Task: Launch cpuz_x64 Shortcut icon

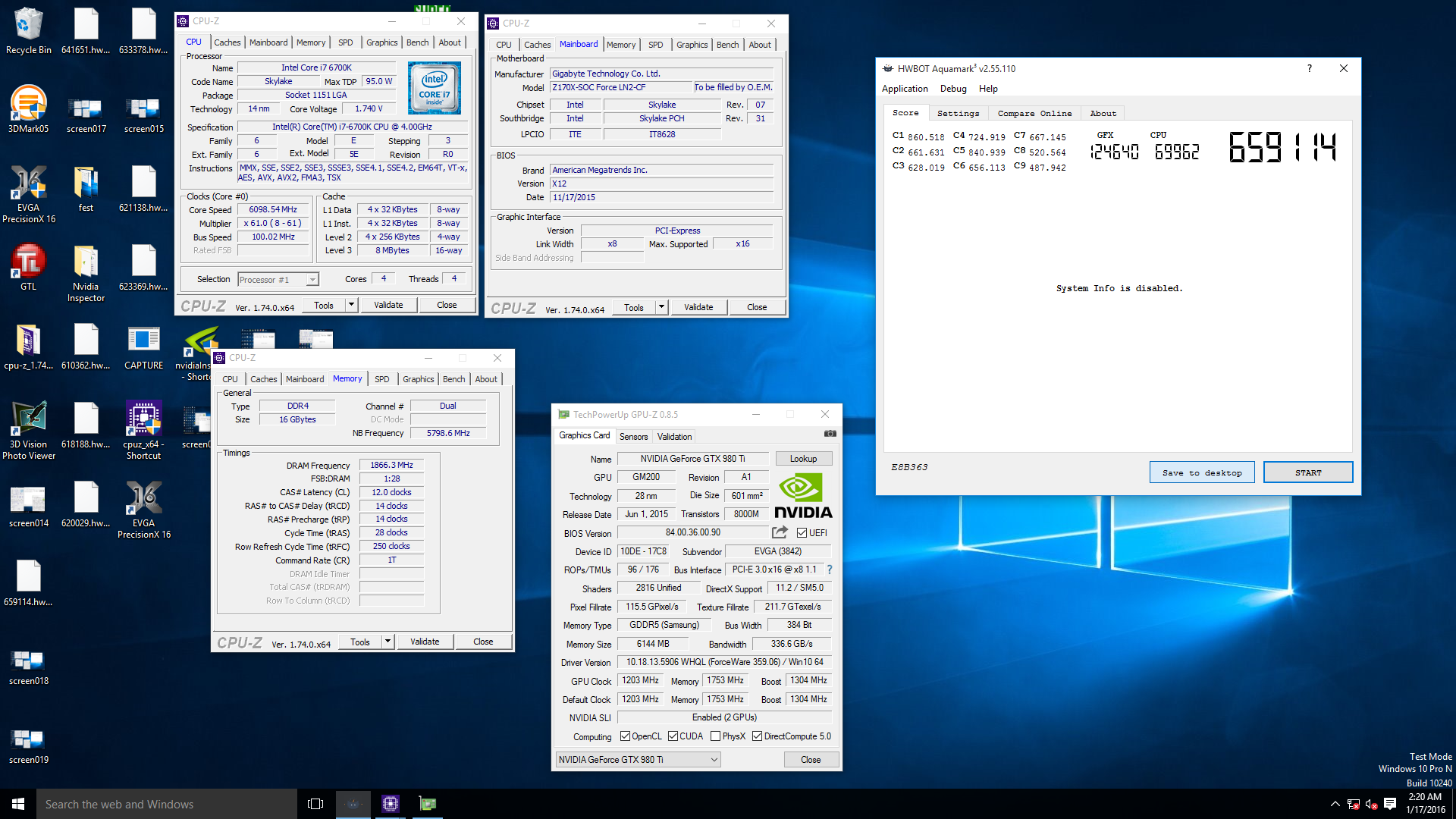Action: (x=143, y=431)
